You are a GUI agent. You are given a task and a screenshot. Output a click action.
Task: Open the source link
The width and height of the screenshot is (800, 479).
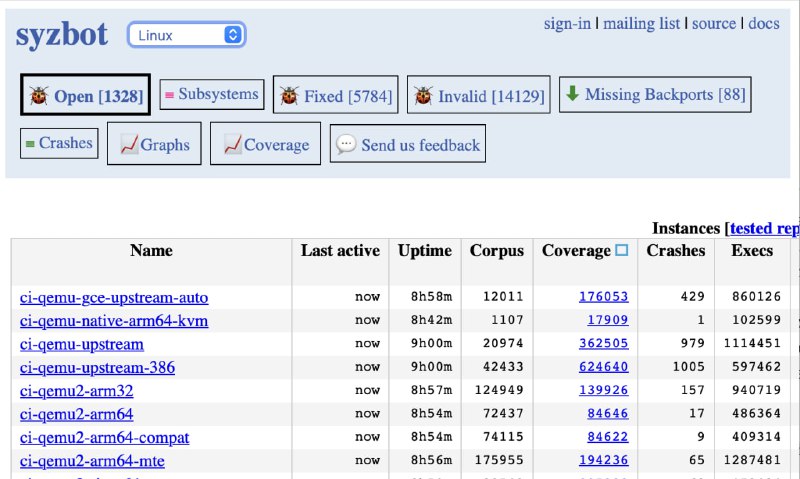point(714,23)
